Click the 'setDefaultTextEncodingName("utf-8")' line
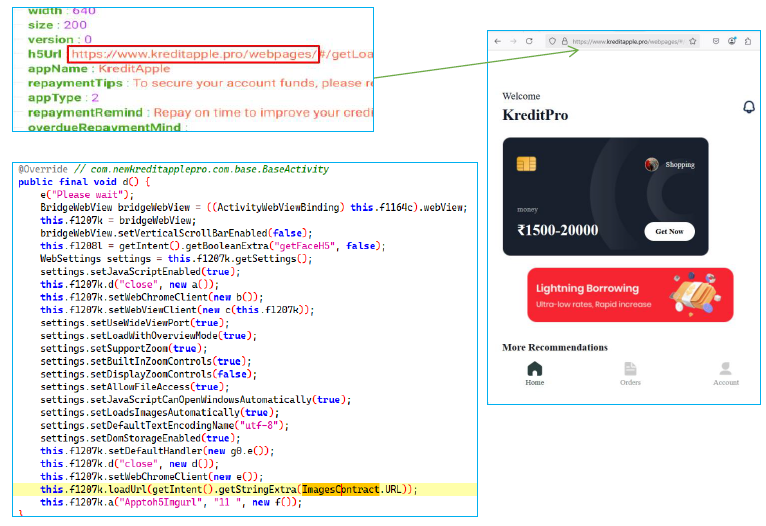 pos(165,425)
